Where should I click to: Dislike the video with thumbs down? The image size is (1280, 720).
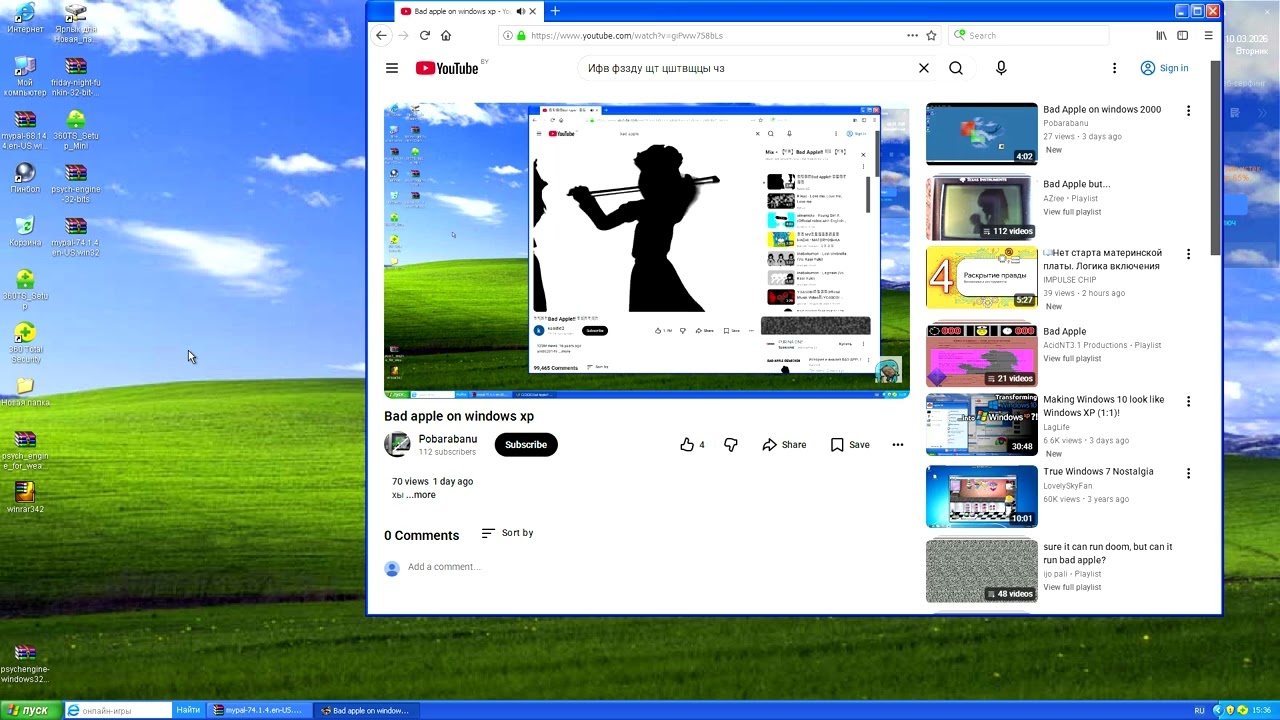731,445
